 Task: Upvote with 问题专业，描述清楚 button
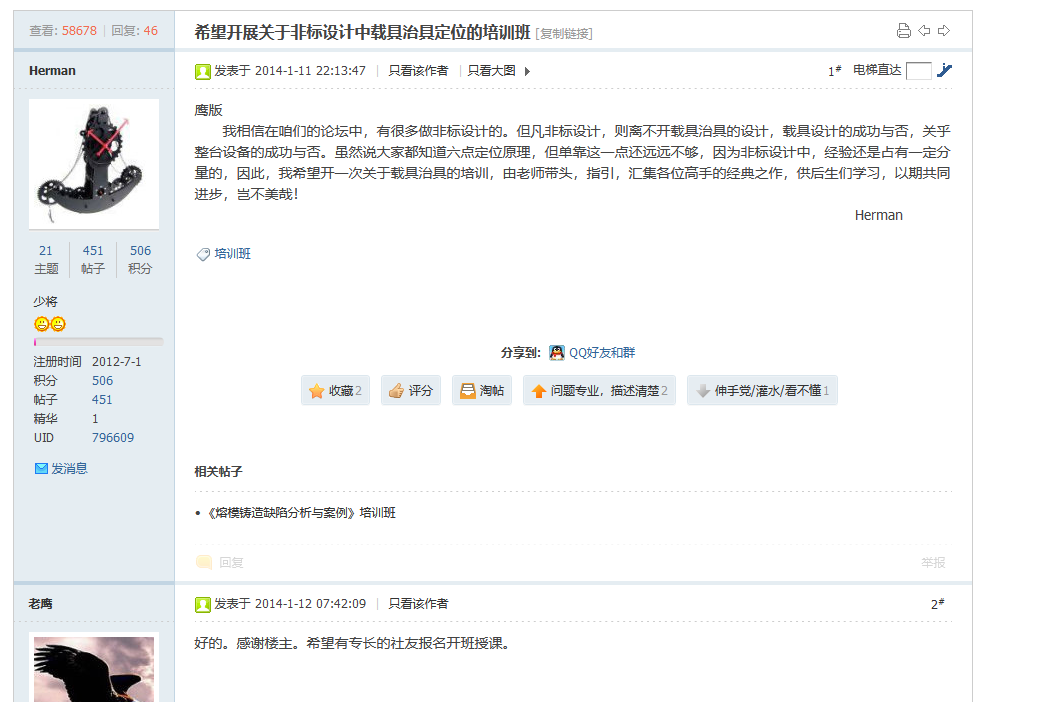click(x=599, y=391)
